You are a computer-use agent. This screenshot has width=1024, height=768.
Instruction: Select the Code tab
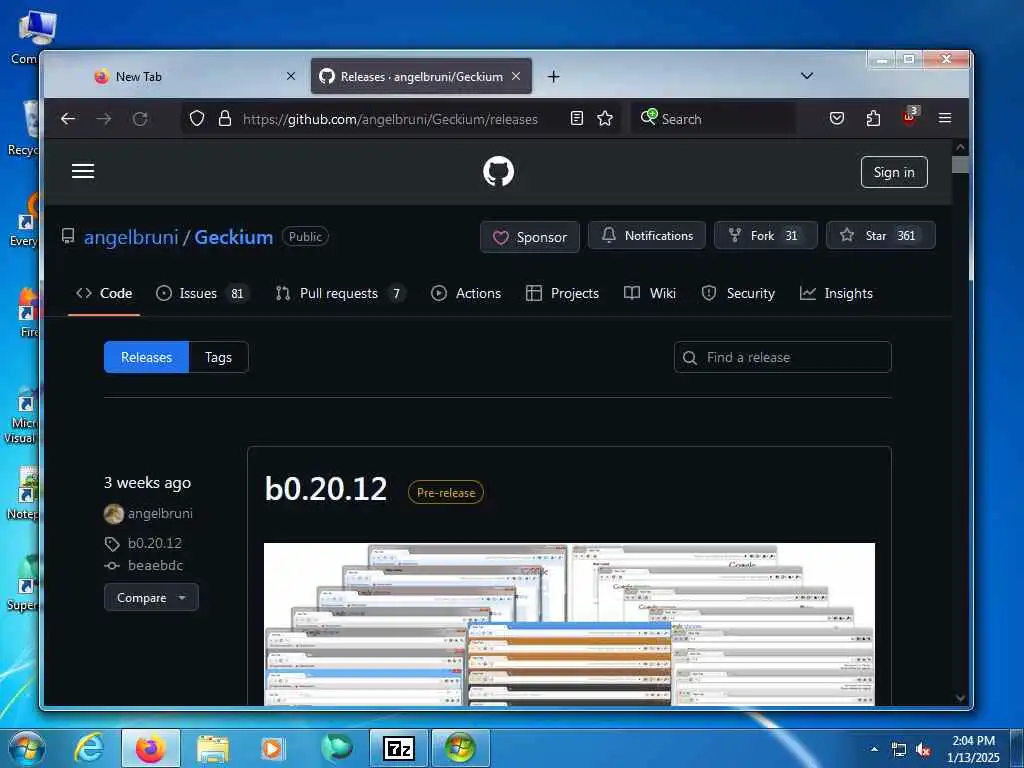(x=104, y=293)
